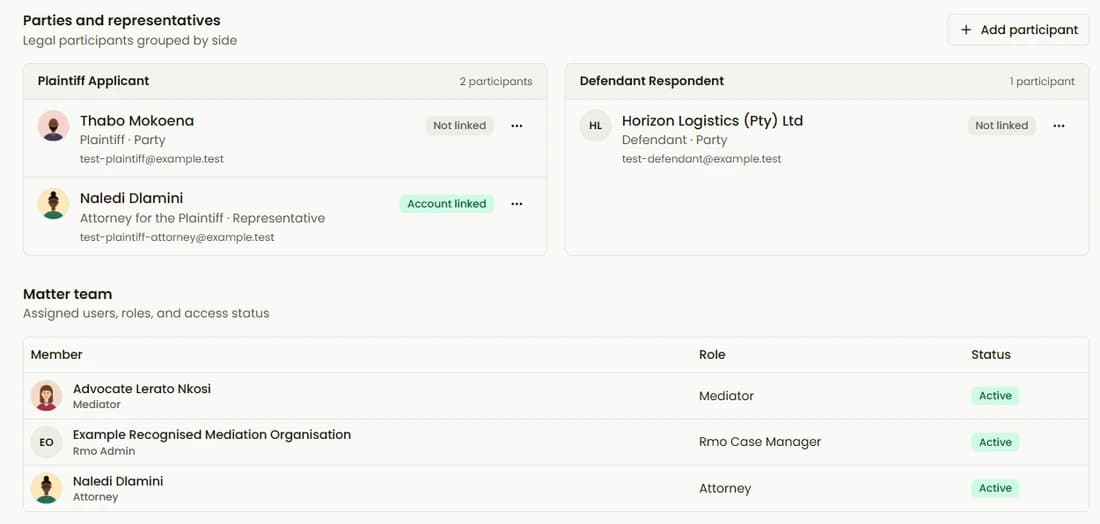
Task: Click the Matter team heading
Action: coord(67,294)
